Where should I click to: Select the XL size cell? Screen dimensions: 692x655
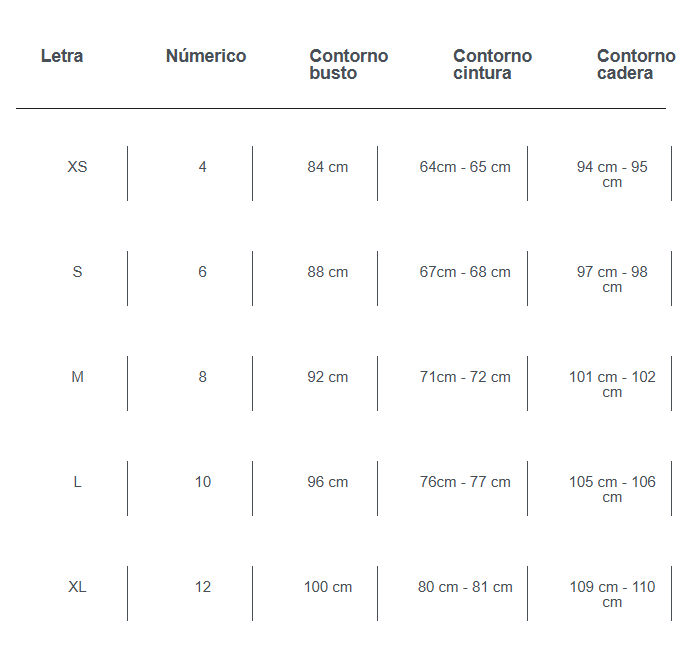[77, 587]
